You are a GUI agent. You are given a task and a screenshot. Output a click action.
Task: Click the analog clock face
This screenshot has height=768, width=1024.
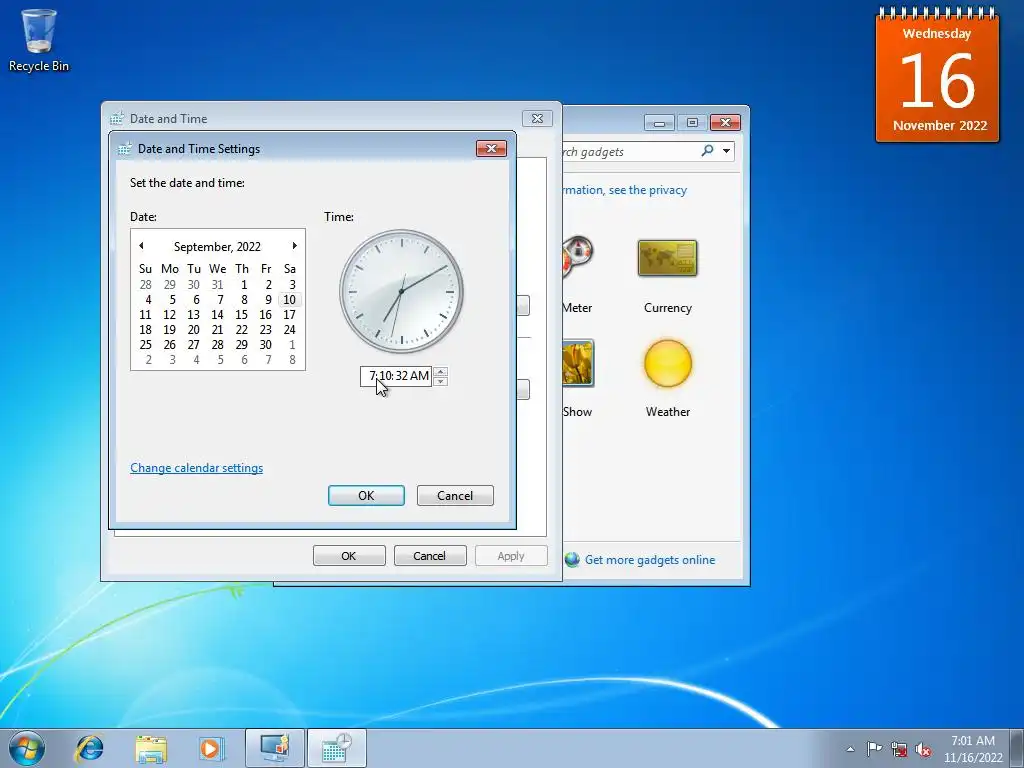click(x=401, y=291)
